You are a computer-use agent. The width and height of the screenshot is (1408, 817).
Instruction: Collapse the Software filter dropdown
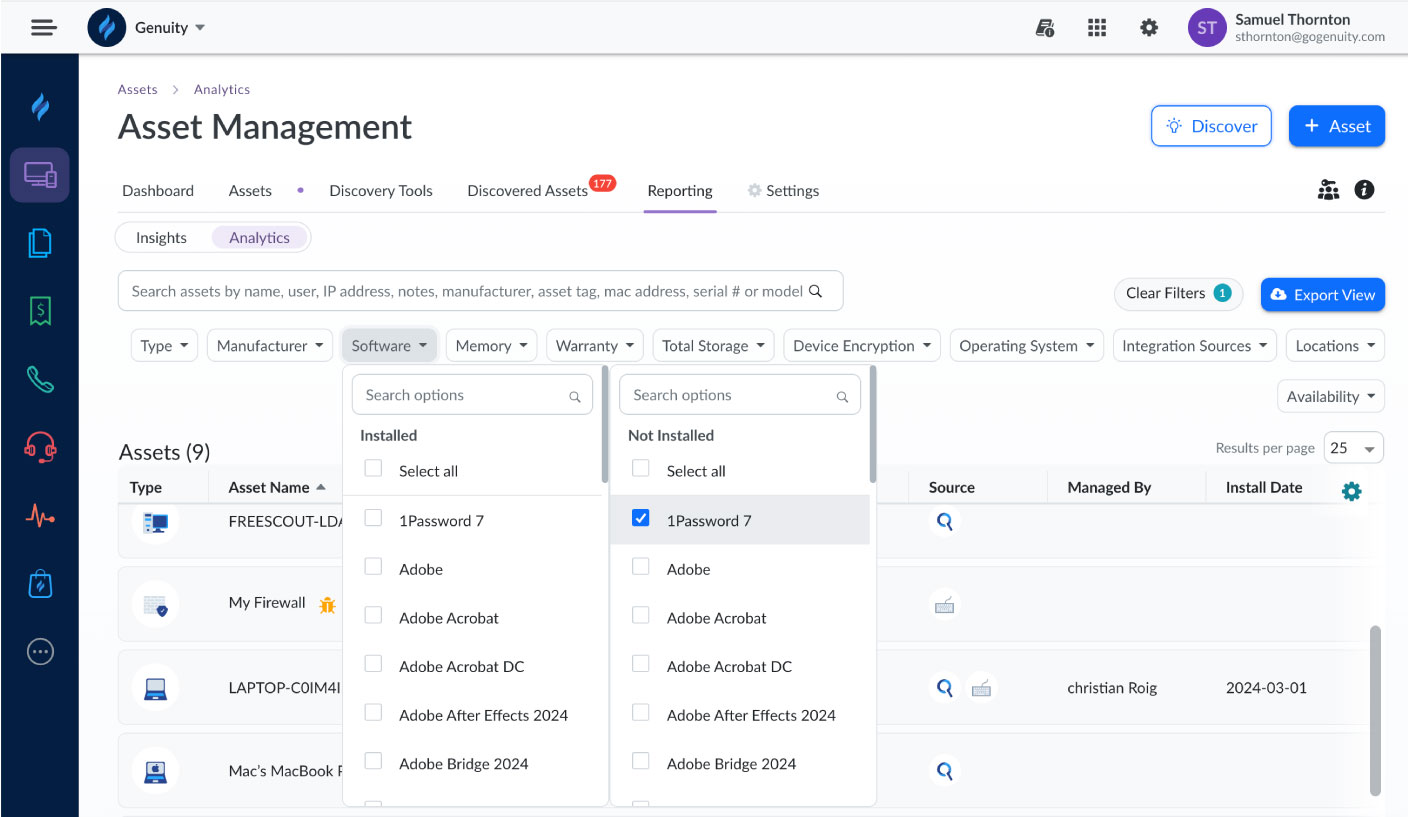pyautogui.click(x=389, y=345)
